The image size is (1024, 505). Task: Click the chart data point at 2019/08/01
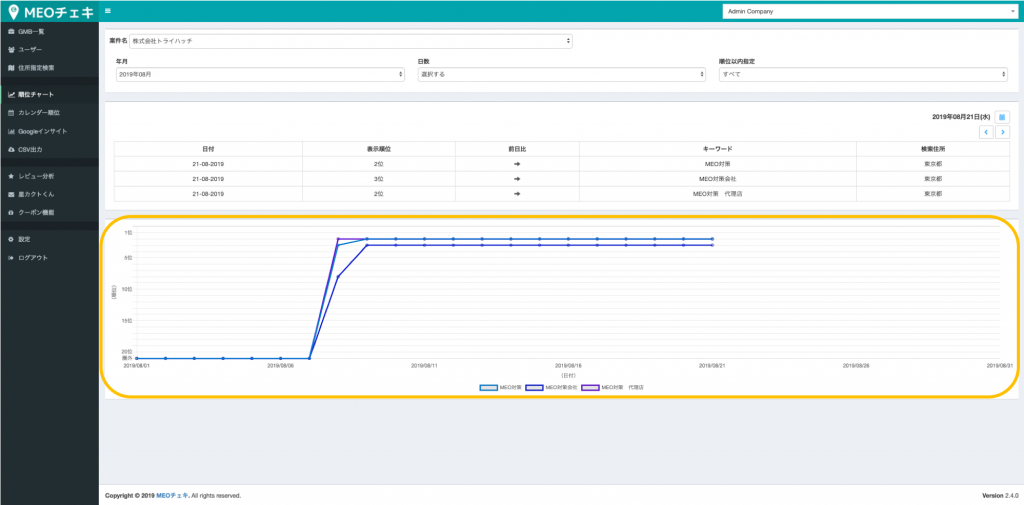tap(136, 358)
